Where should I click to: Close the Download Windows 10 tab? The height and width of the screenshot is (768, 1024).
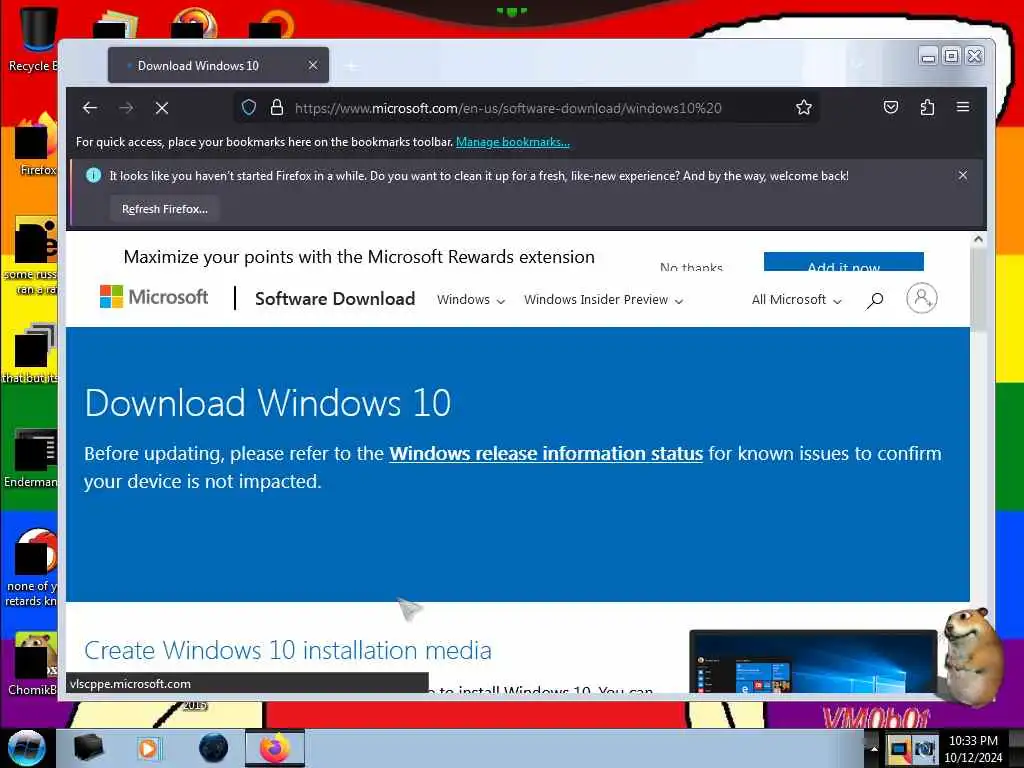313,65
